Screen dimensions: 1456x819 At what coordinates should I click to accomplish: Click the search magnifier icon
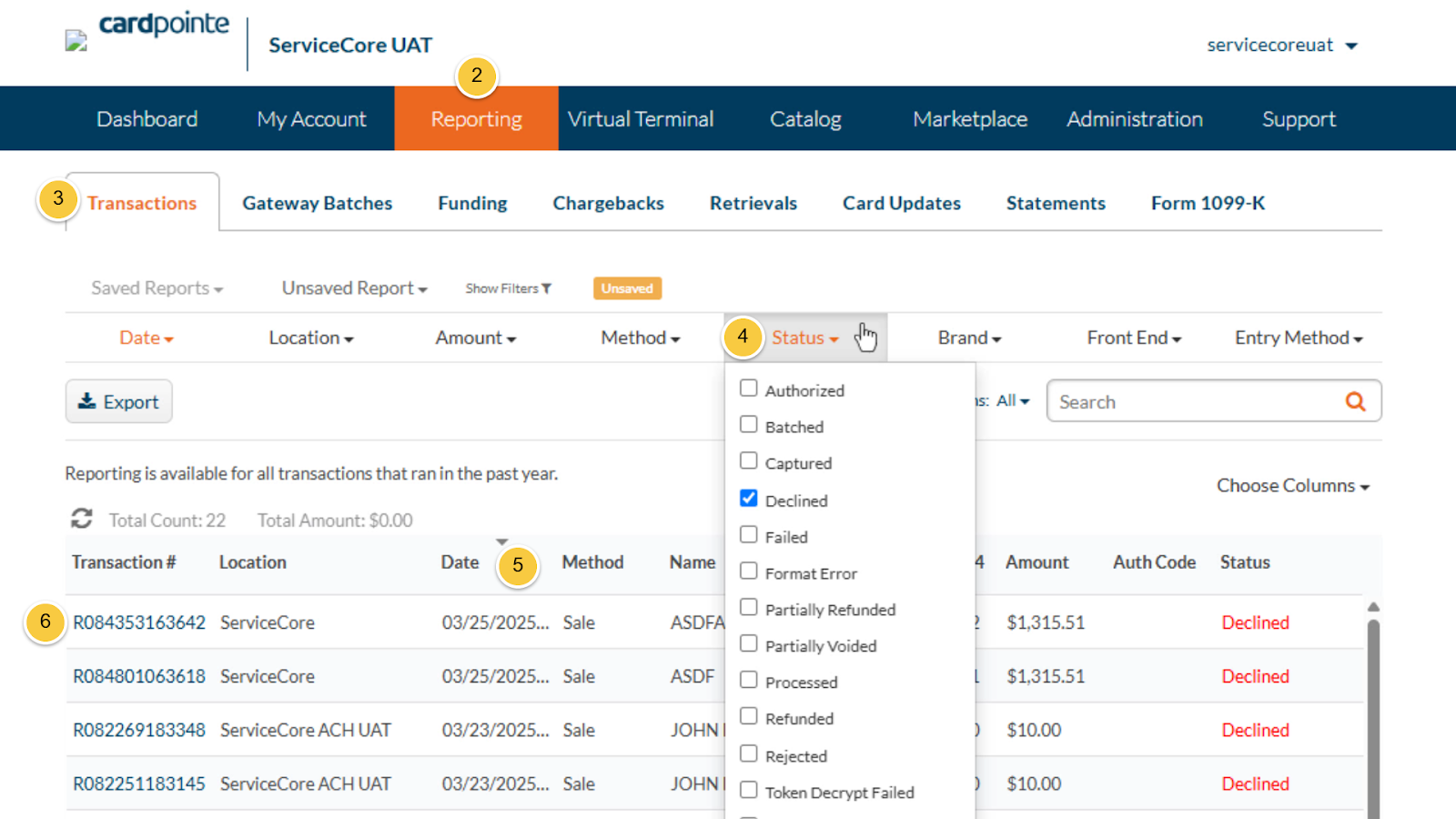(1355, 401)
